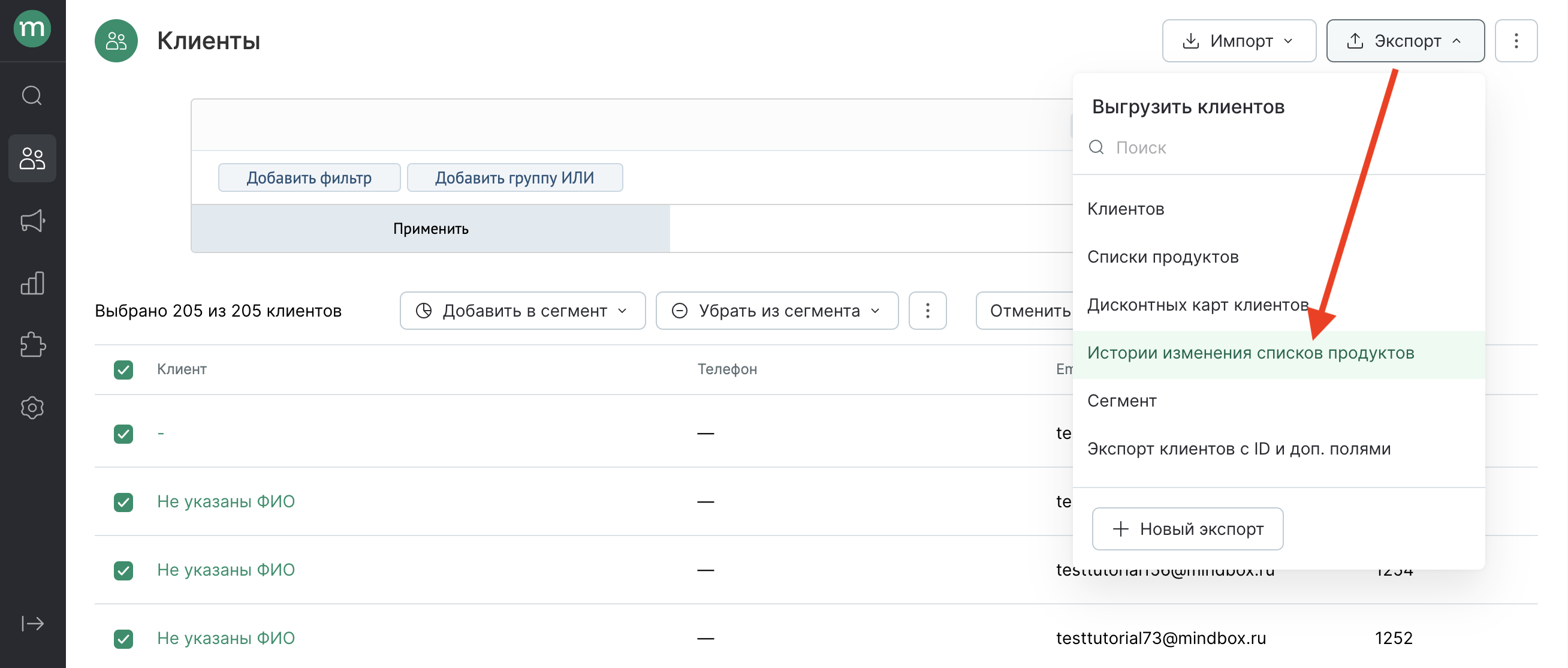Open the integrations puzzle icon
1568x668 pixels.
pos(32,345)
